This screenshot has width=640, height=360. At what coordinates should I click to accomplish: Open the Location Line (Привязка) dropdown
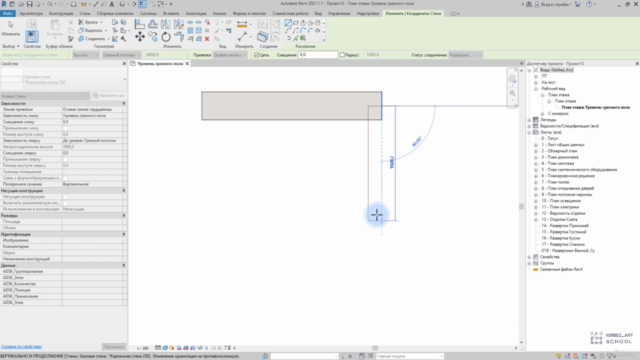229,55
